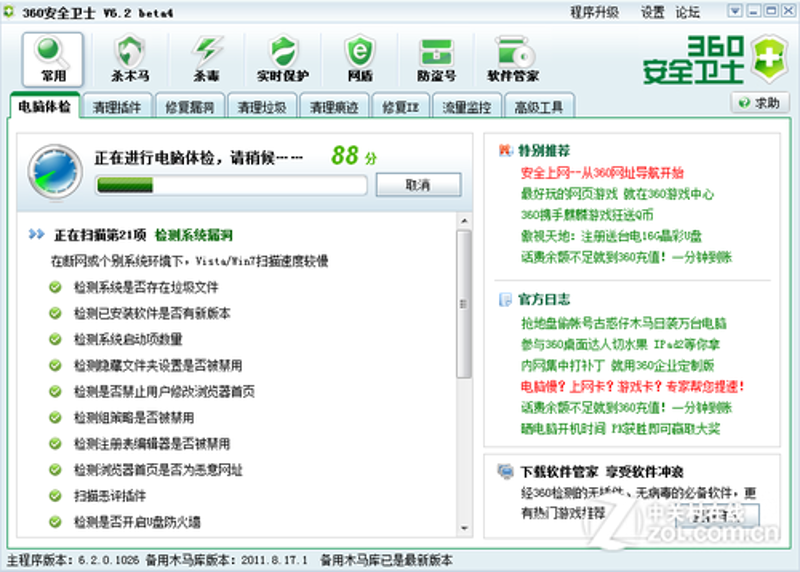
Task: Click the double-arrow icon beside 正在扫描第21项
Action: tap(37, 234)
